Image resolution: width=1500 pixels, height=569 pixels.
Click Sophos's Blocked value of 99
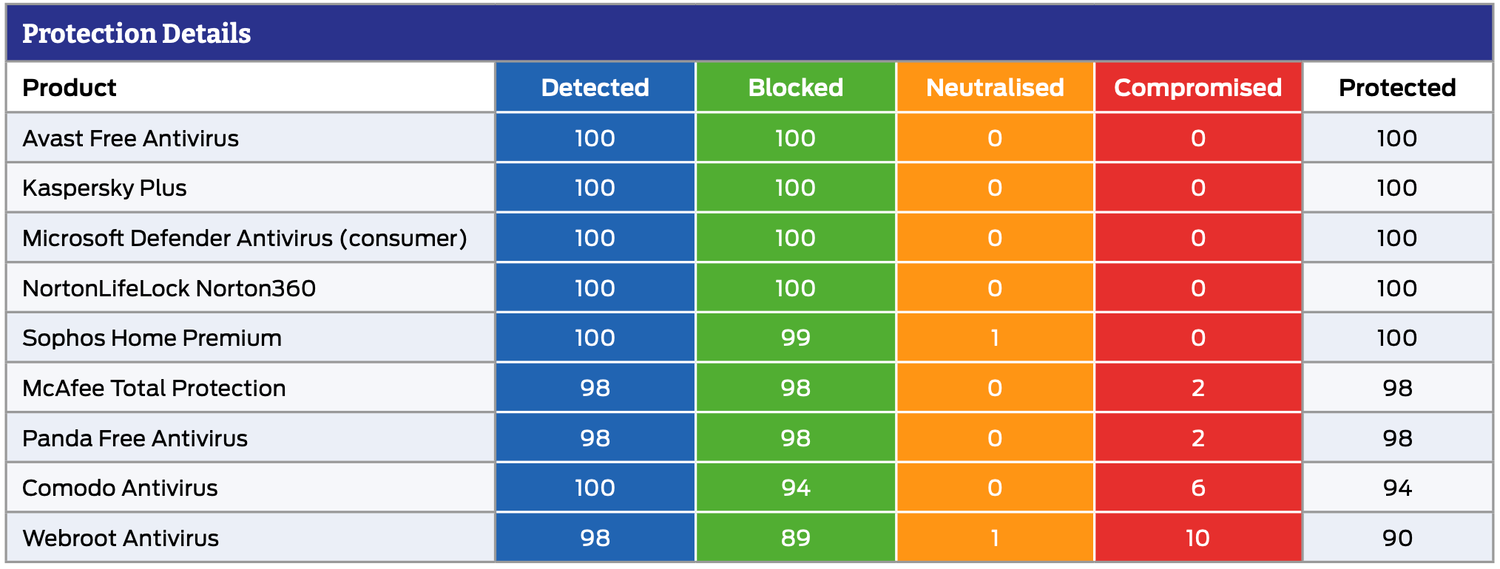pos(795,338)
